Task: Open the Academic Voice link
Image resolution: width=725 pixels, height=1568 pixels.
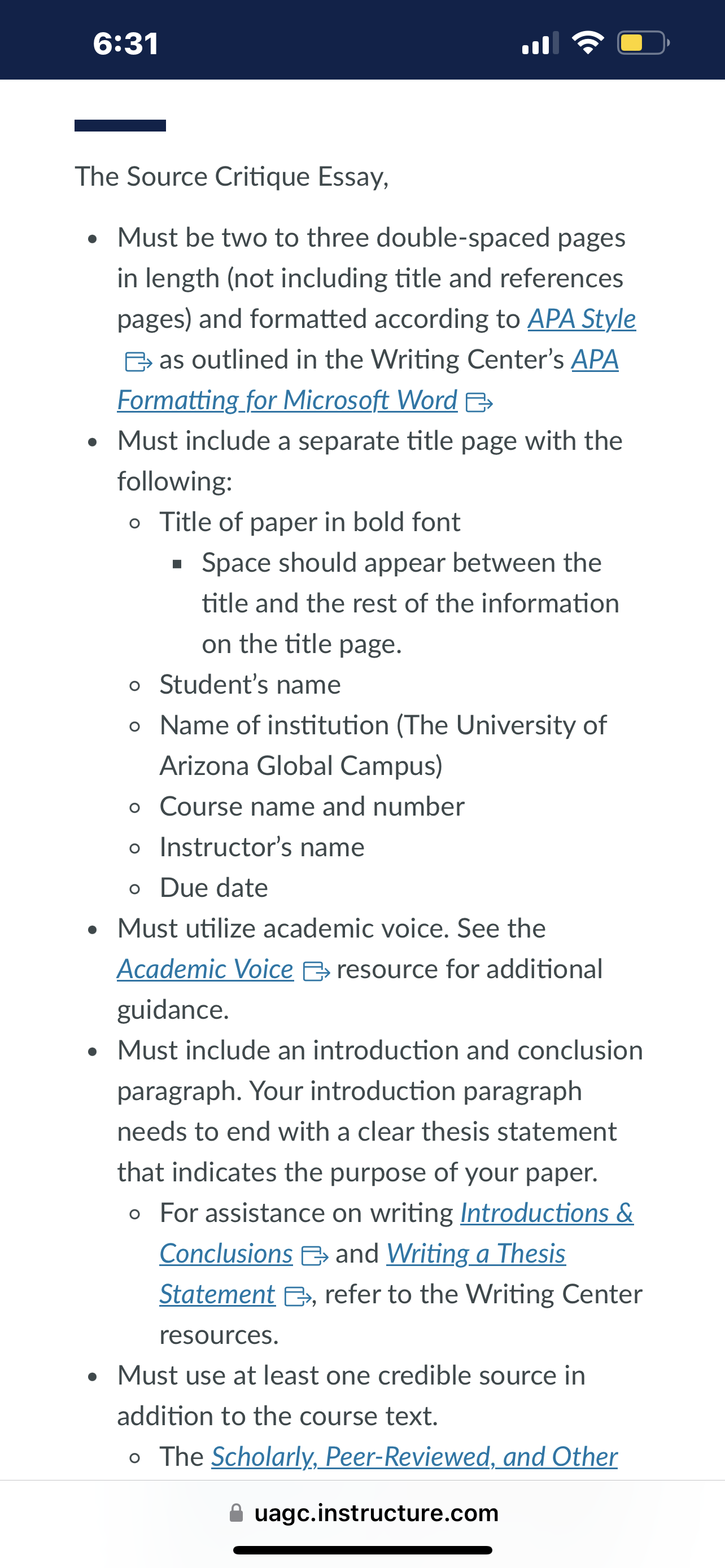Action: [205, 969]
